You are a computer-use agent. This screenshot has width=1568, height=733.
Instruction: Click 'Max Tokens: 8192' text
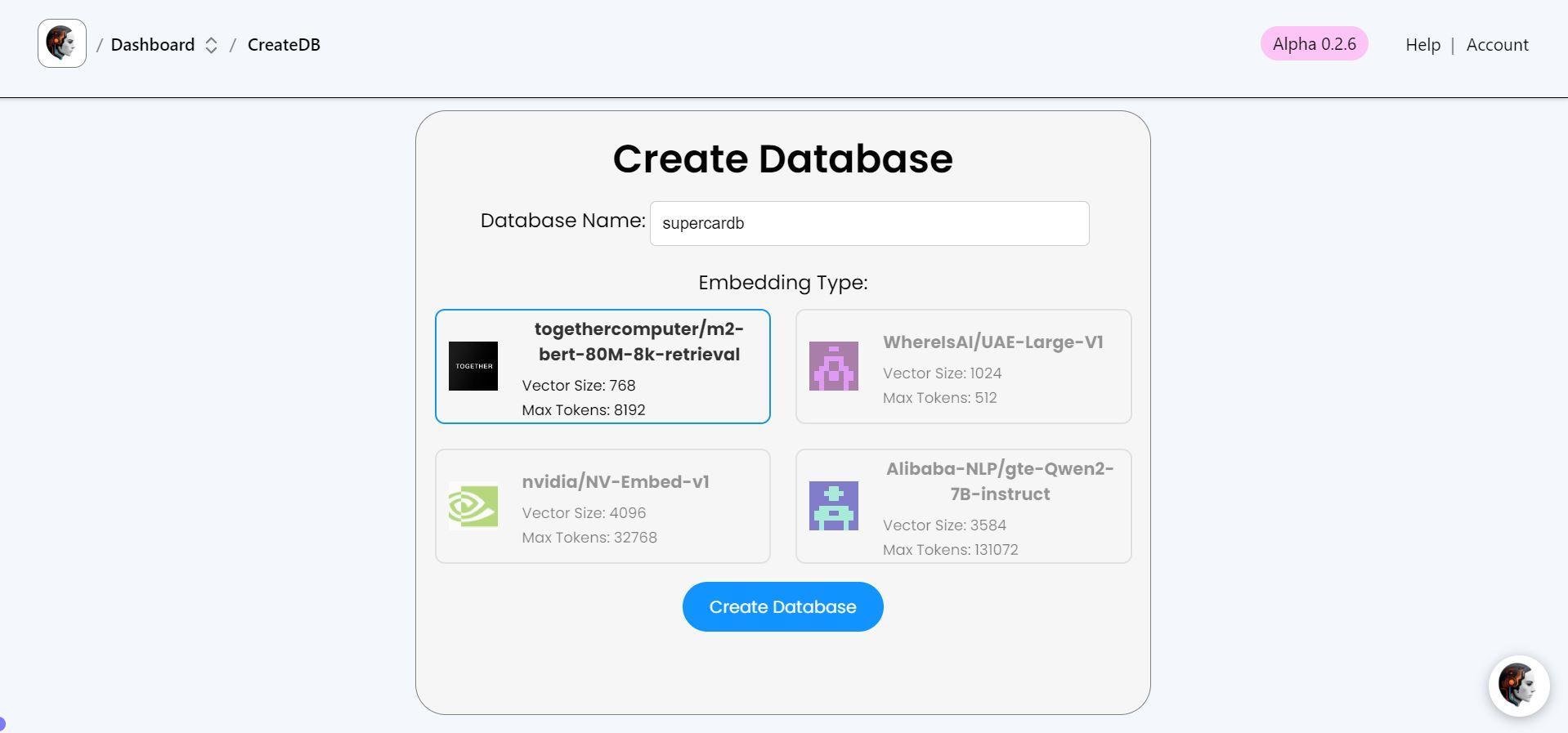click(584, 410)
